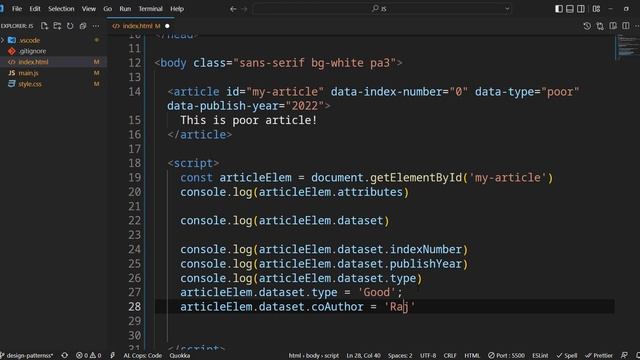Click the Ln 28, Col 40 cursor position
Image resolution: width=640 pixels, height=360 pixels.
(363, 356)
